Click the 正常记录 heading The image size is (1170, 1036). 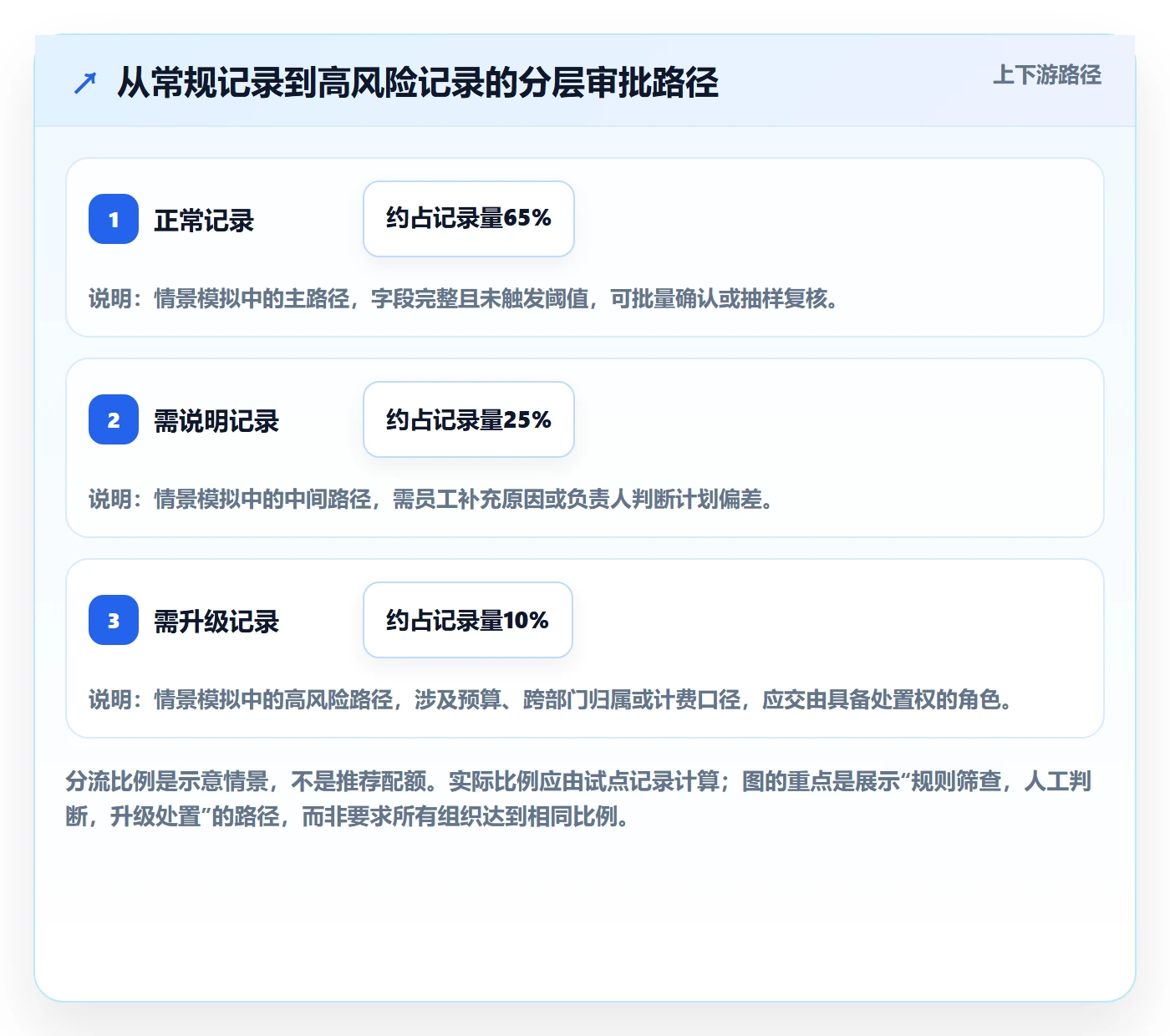[x=204, y=221]
